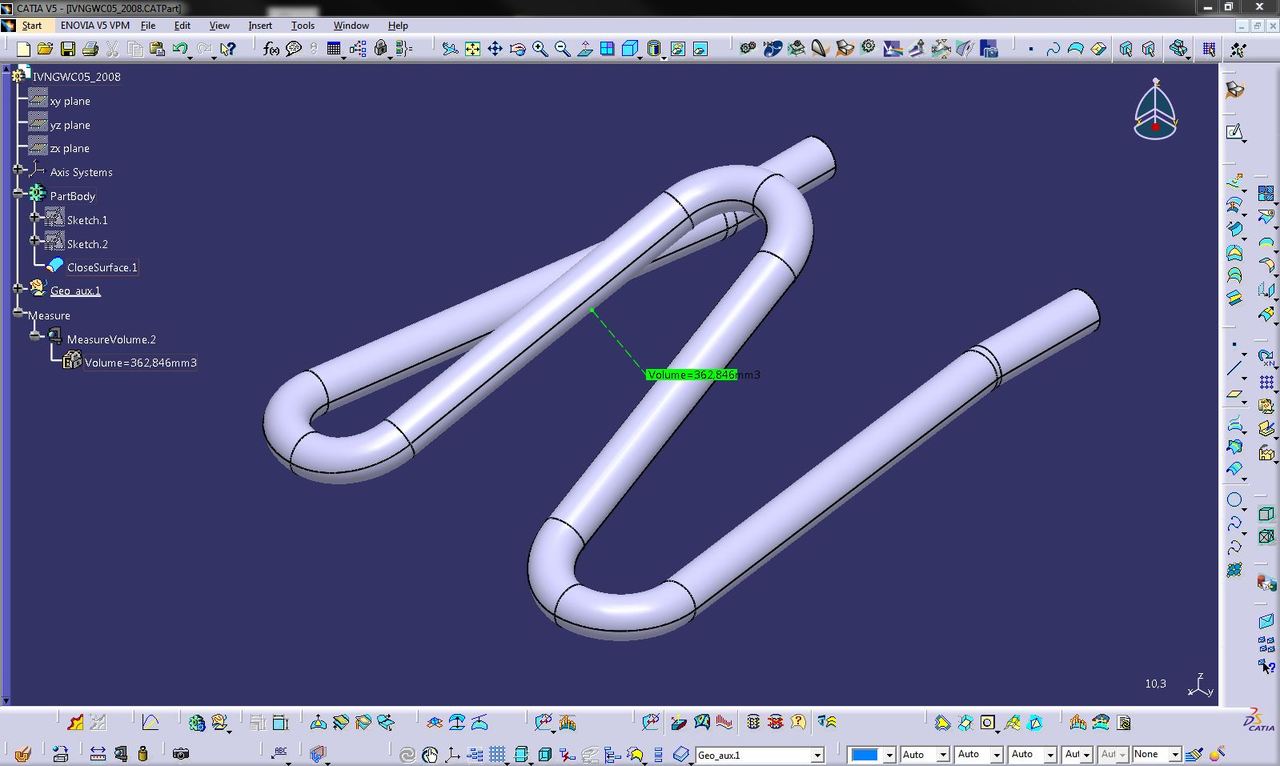Open the Start menu in the menu bar
Viewport: 1280px width, 766px height.
(x=32, y=25)
